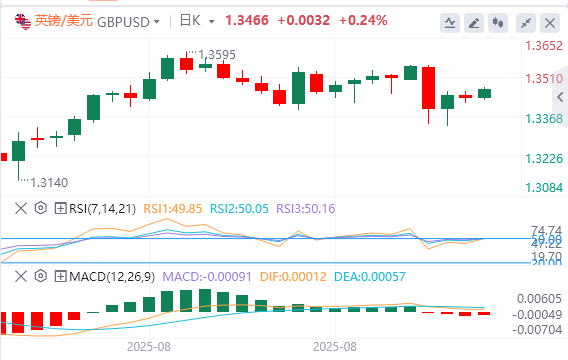This screenshot has width=568, height=360.
Task: Click the UK/US flag currency icon
Action: (23, 22)
